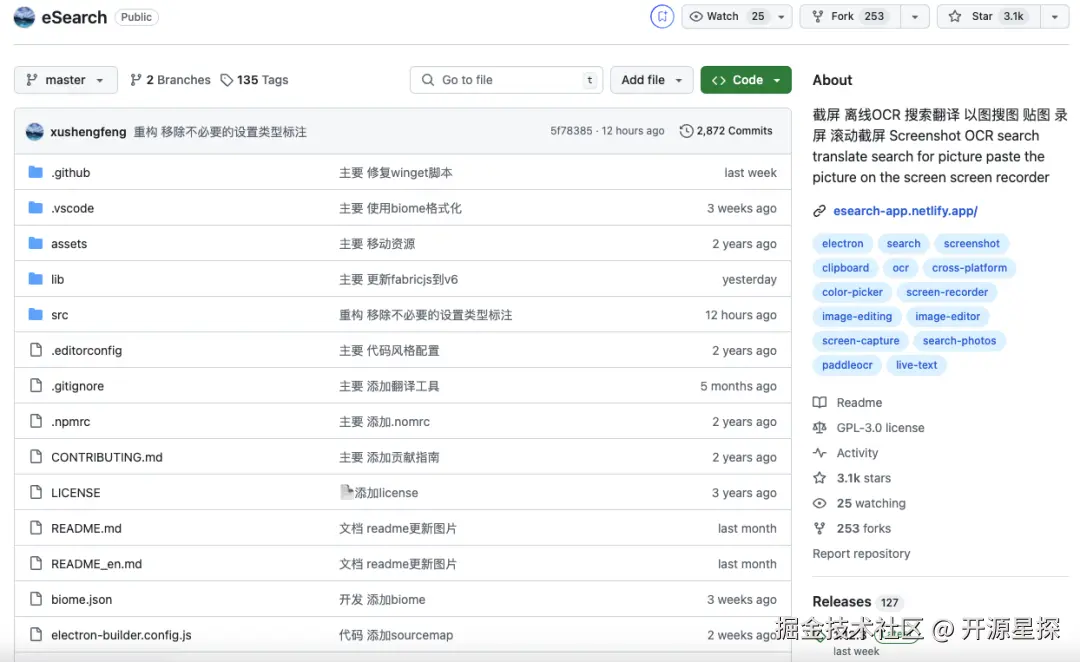Click the clock icon beside 2,872 Commits
The image size is (1080, 662).
tap(686, 131)
